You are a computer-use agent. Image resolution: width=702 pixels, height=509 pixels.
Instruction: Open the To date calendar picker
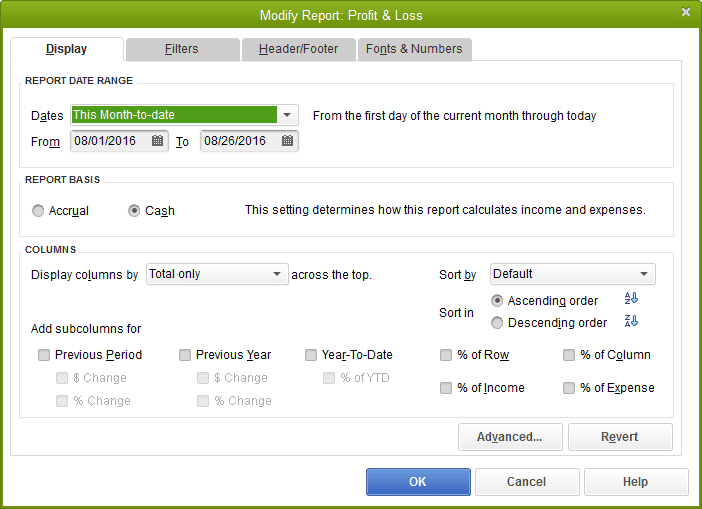(287, 141)
